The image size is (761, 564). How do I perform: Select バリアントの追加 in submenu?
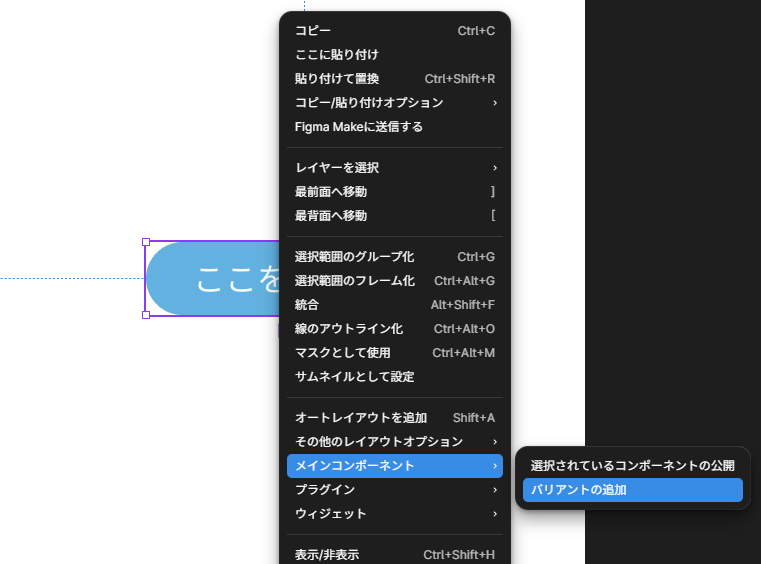pos(632,490)
